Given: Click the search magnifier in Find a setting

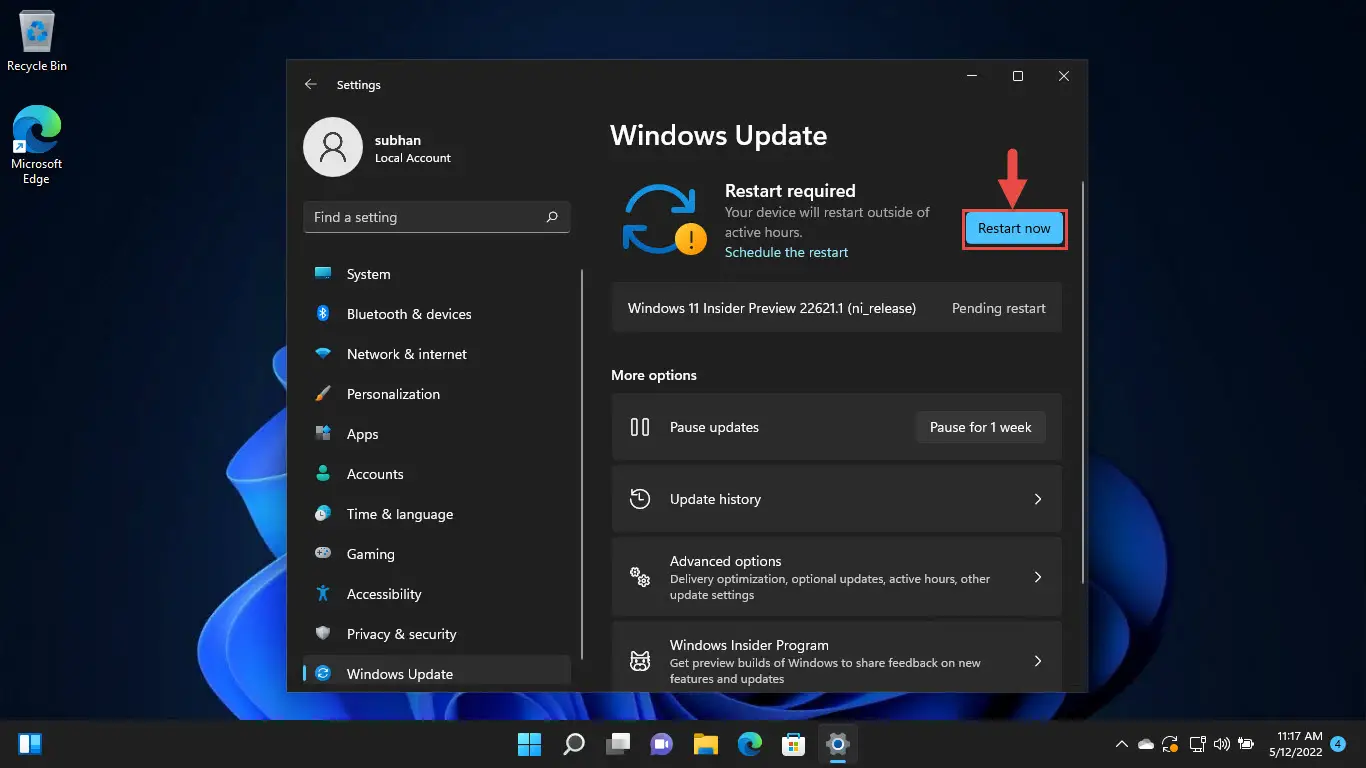Looking at the screenshot, I should click(x=552, y=217).
